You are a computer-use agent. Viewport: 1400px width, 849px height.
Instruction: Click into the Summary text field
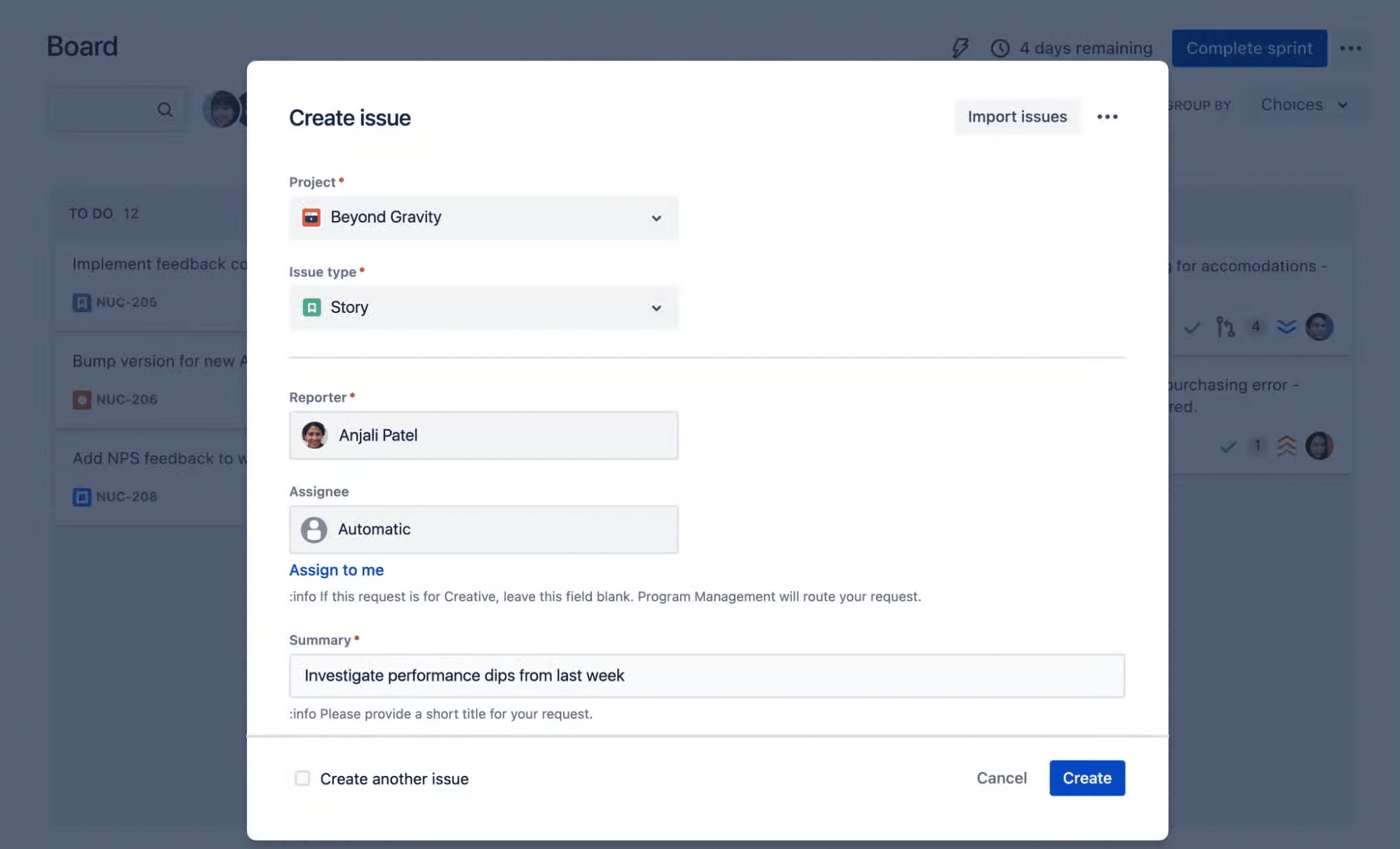(707, 676)
